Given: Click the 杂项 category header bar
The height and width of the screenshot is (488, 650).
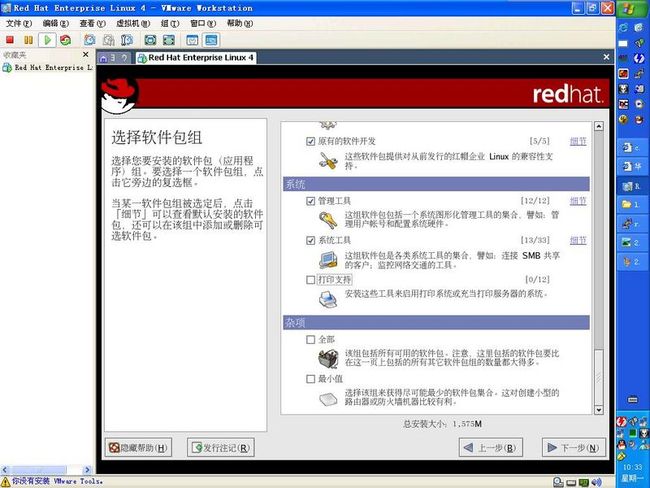Looking at the screenshot, I should click(x=436, y=323).
